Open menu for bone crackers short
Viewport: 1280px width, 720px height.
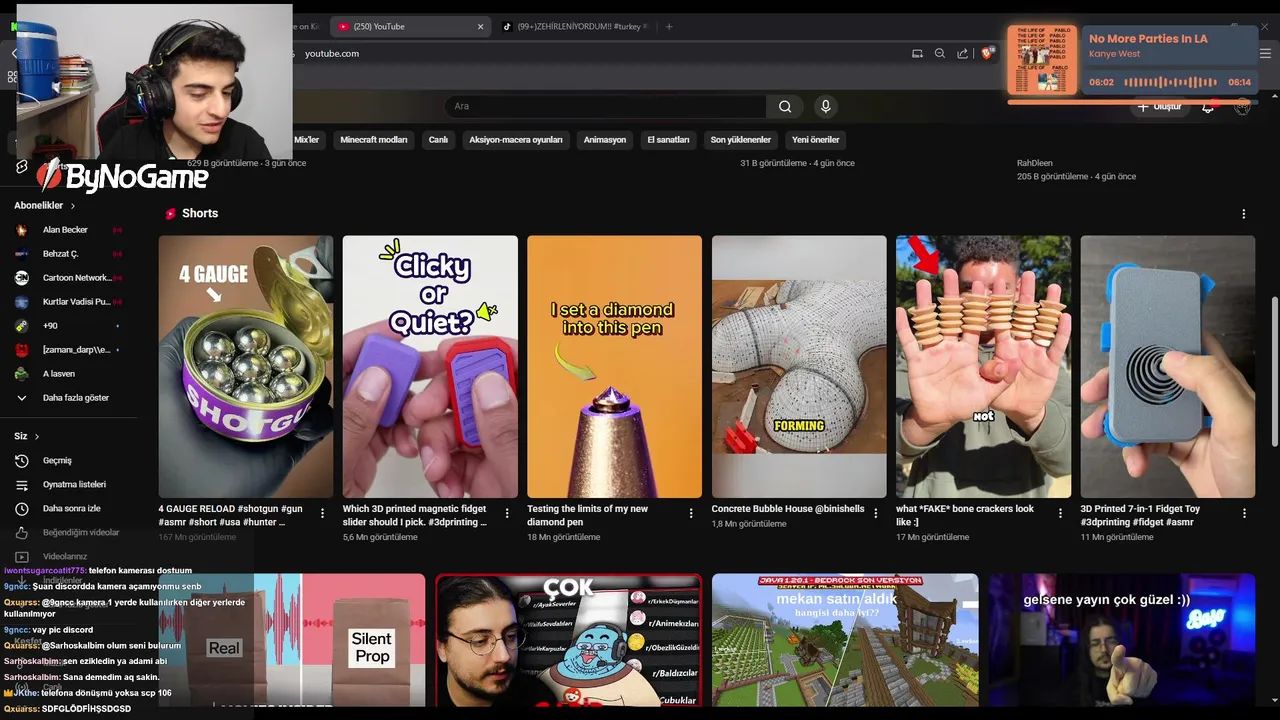(1060, 513)
